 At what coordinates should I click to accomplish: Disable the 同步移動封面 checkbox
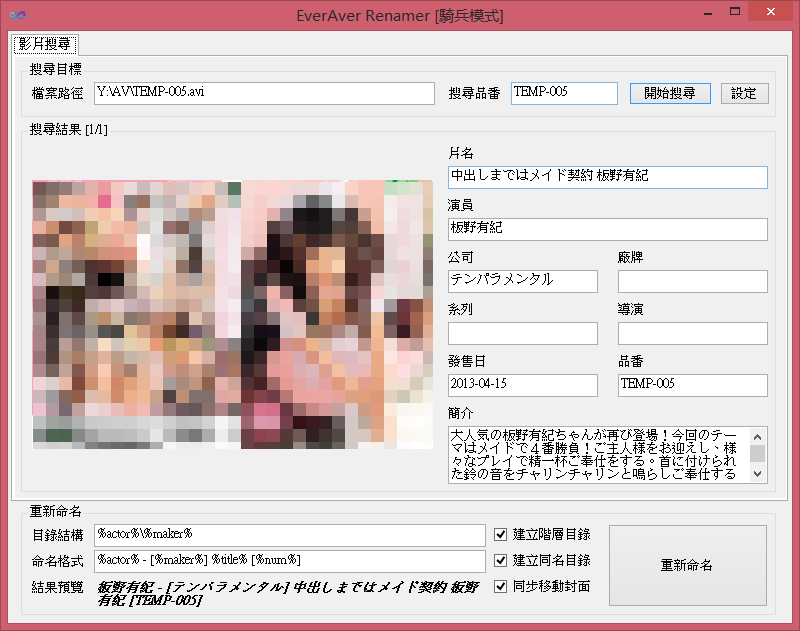click(x=502, y=586)
